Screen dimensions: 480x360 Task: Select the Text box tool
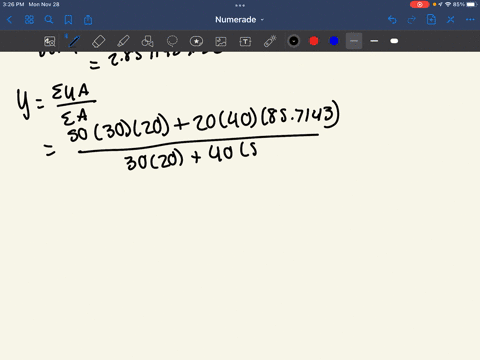[245, 41]
